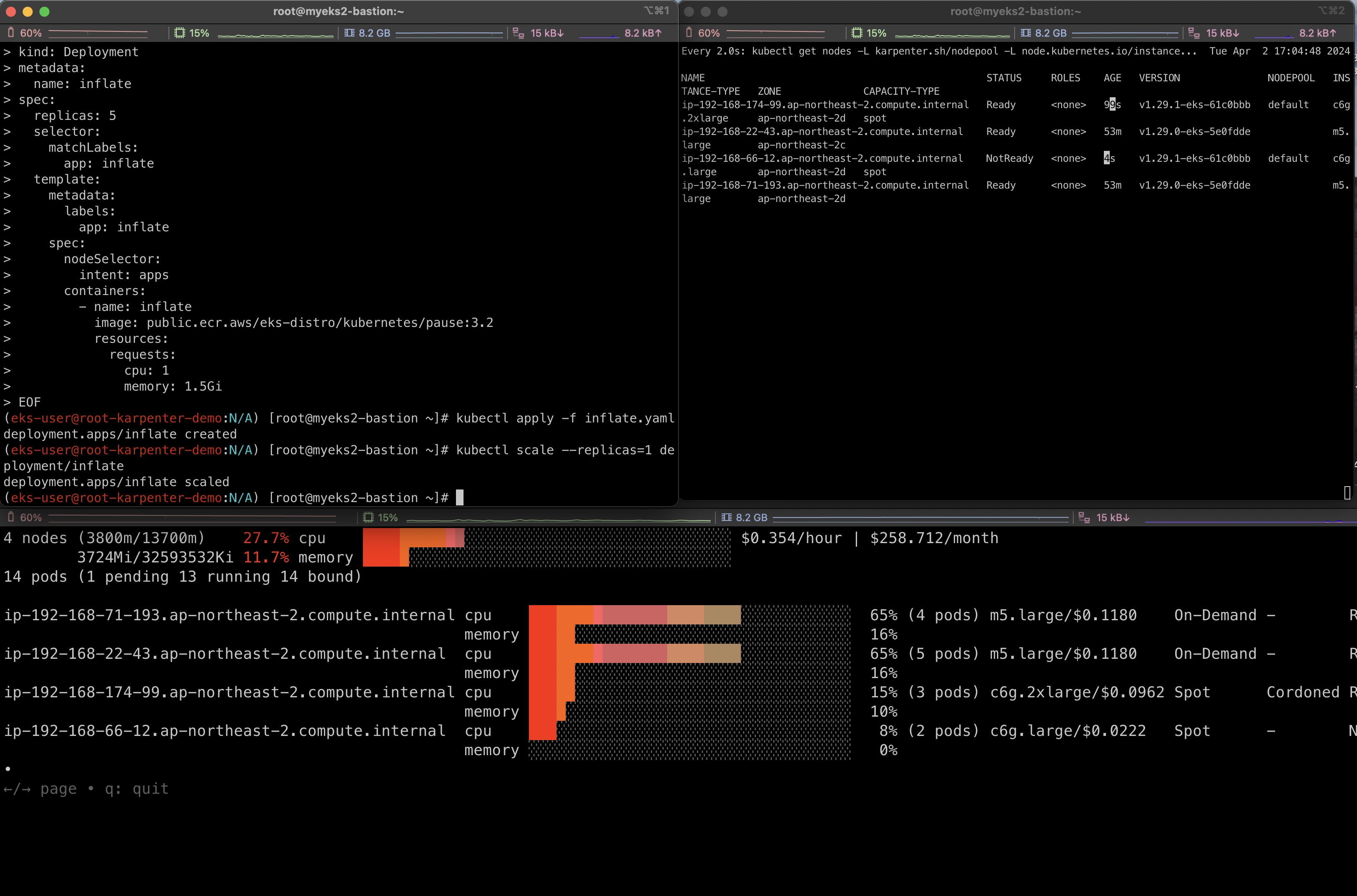
Task: Click battery icon in left pane status bar
Action: click(x=10, y=33)
